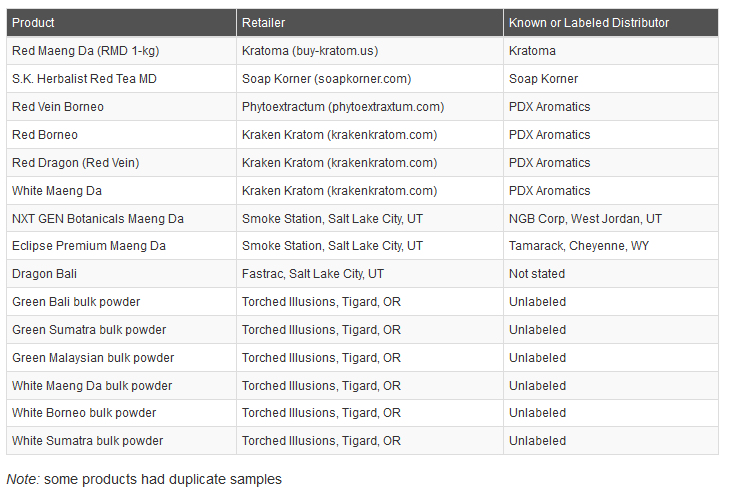Click the Retailer column header
This screenshot has height=495, width=735.
[264, 22]
